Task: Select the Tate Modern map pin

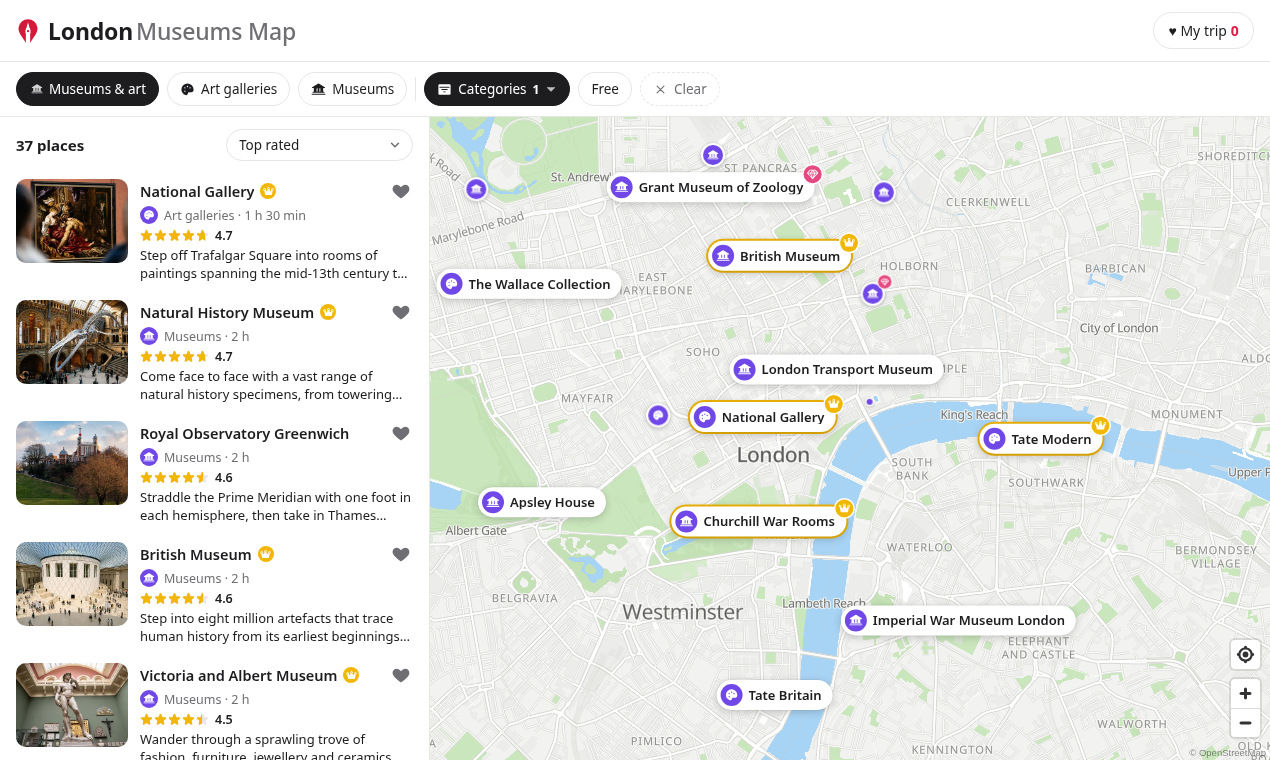Action: [x=1041, y=439]
